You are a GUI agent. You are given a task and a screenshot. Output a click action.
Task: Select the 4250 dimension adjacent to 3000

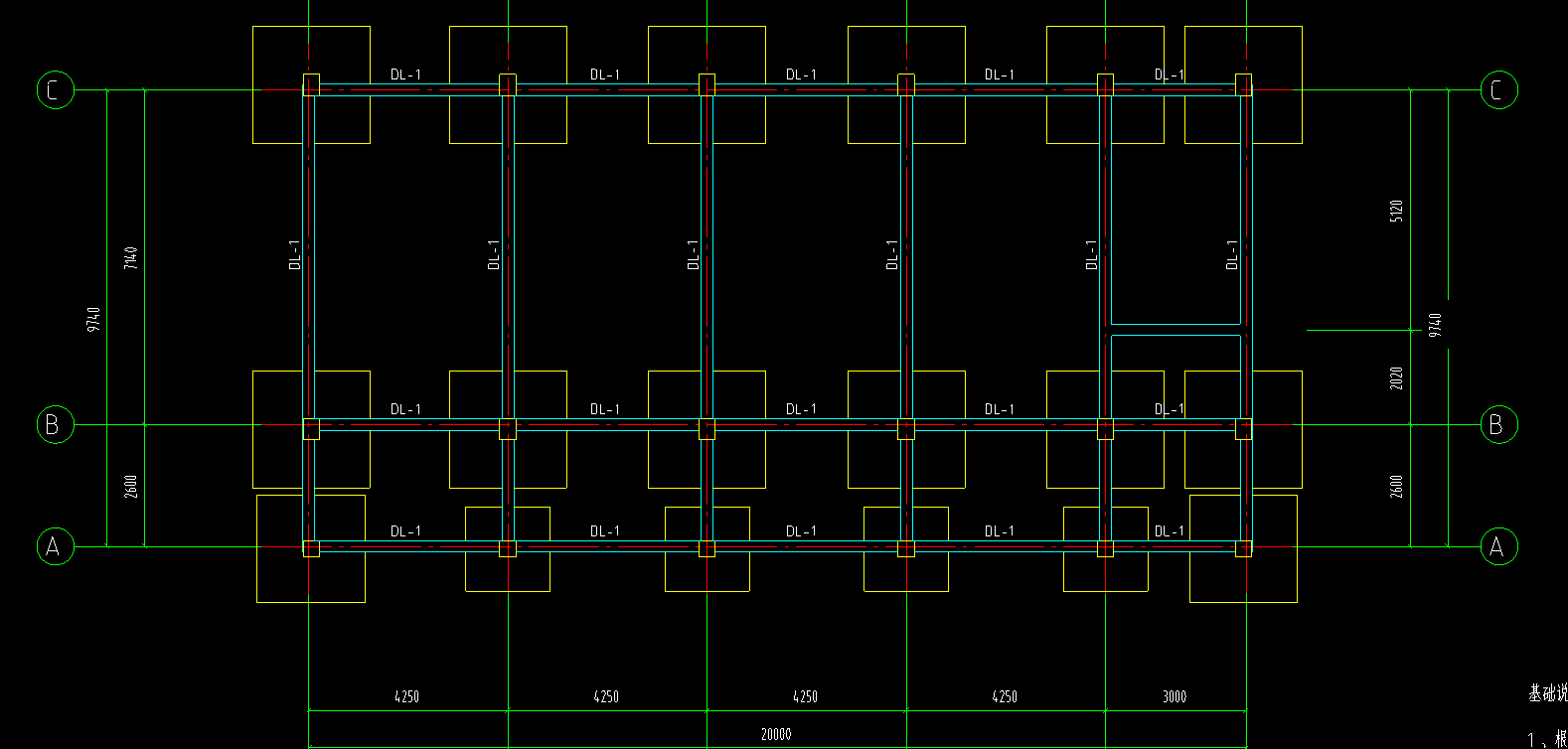pyautogui.click(x=1005, y=696)
